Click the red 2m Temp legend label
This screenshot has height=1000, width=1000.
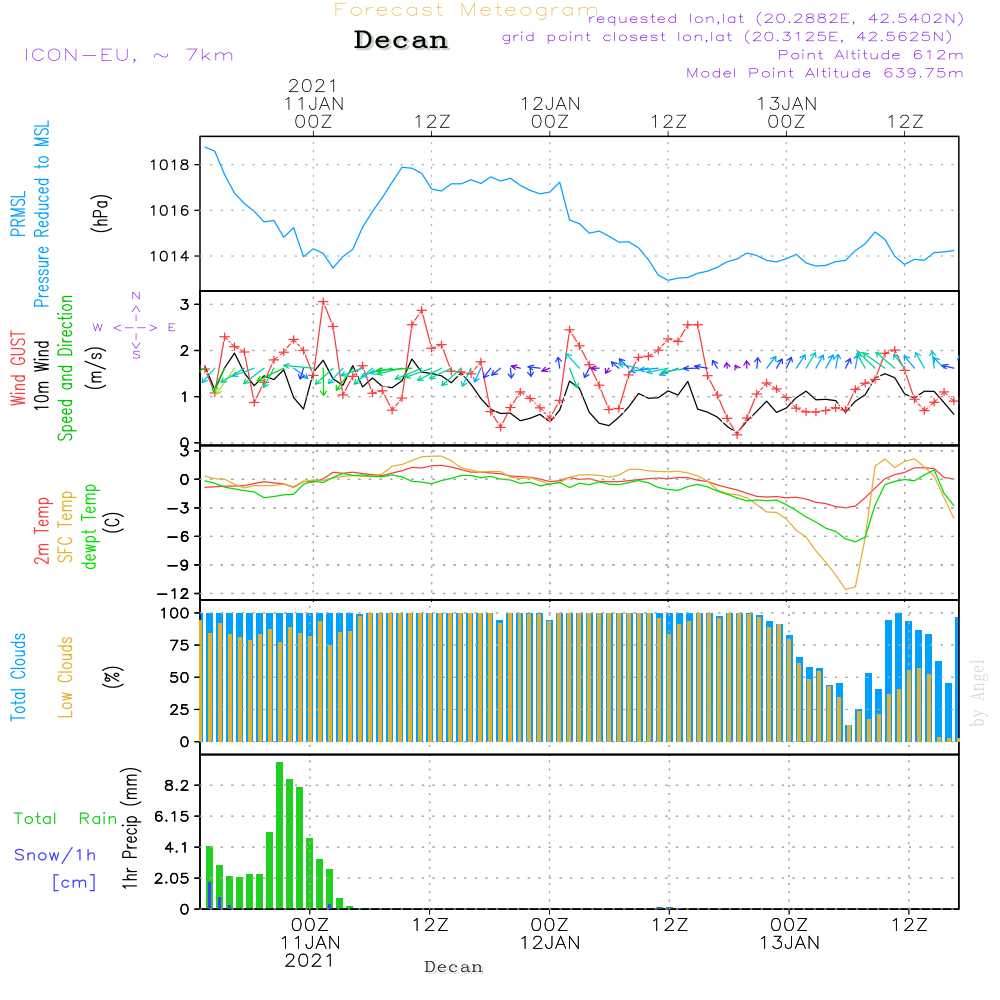(42, 528)
